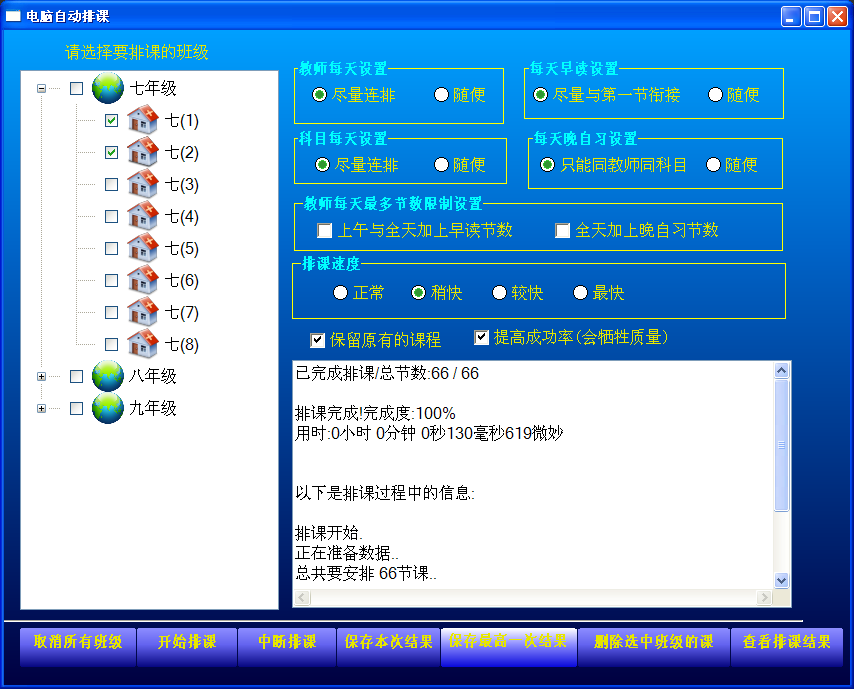Click the log's horizontal scrollbar left arrow

(302, 597)
